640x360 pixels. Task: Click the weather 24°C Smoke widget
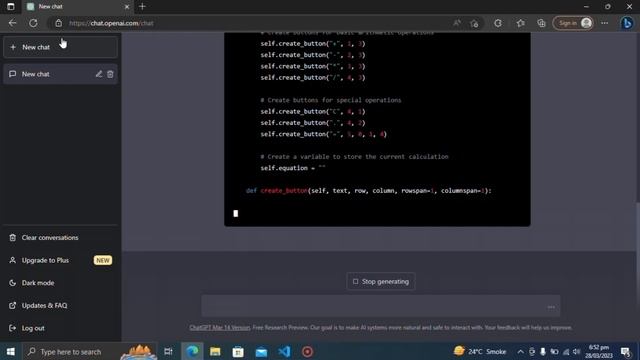(480, 351)
